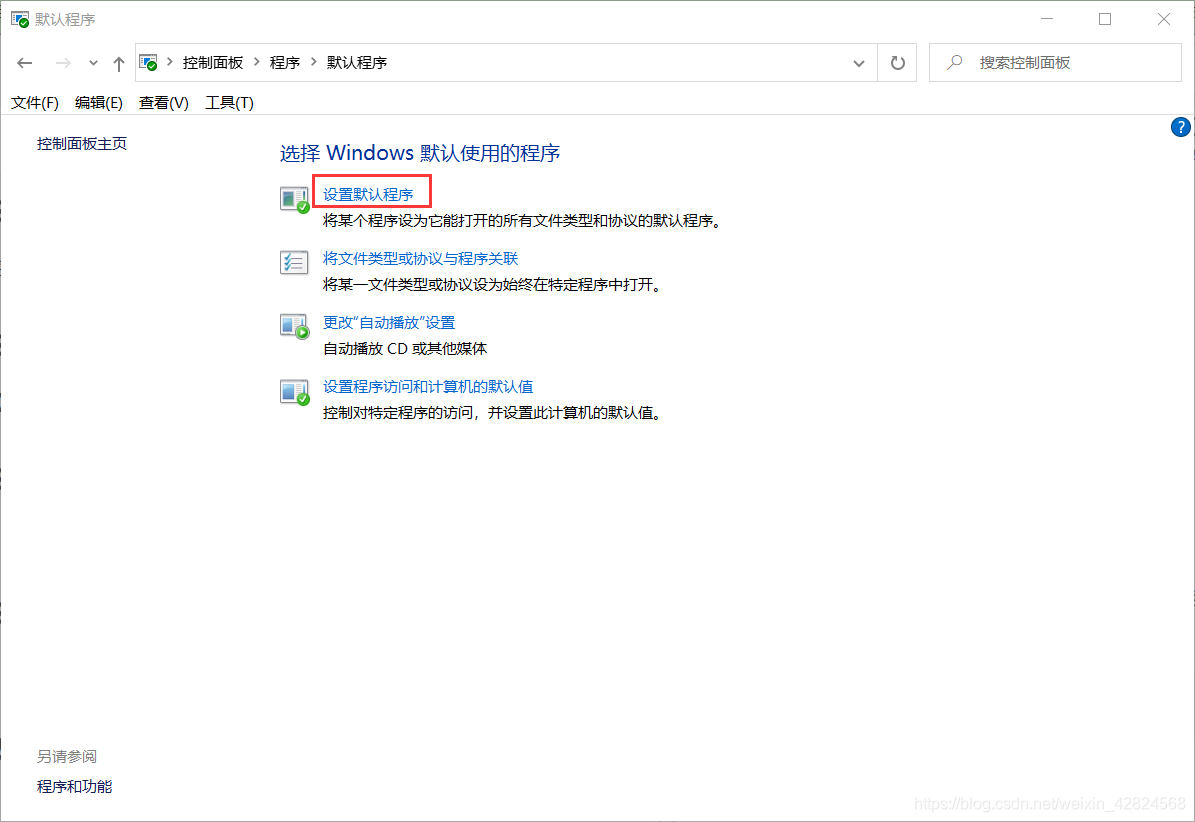Click the text 将某个程序设为它能打开的所有文件类型和协议的默认程序。
This screenshot has width=1195, height=822.
click(x=524, y=220)
